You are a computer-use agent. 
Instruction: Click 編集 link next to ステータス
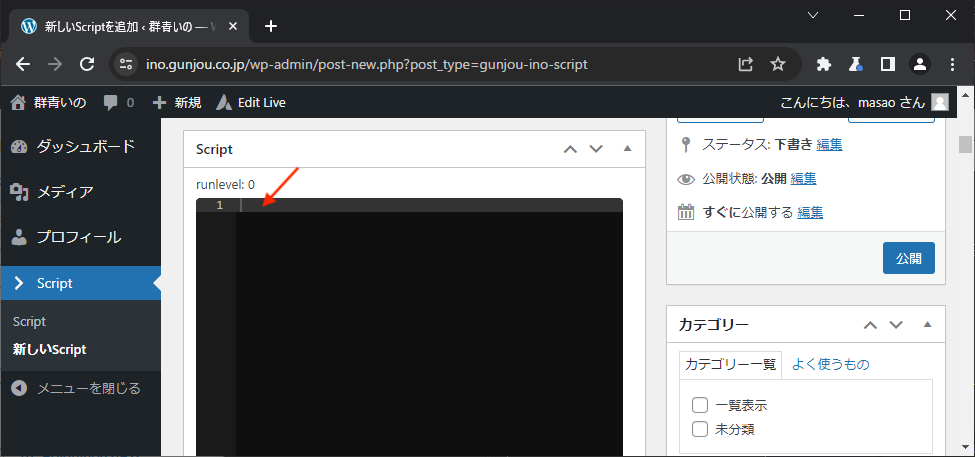pyautogui.click(x=829, y=144)
